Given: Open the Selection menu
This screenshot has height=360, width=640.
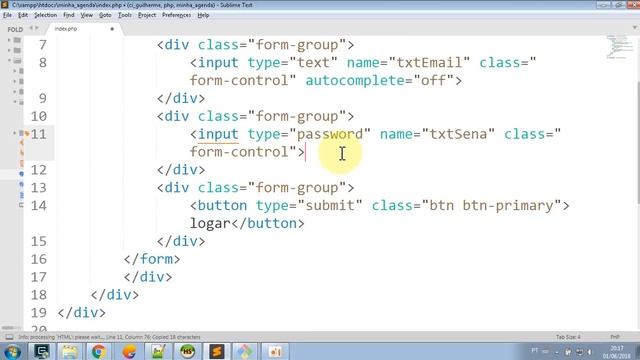Looking at the screenshot, I should click(45, 15).
